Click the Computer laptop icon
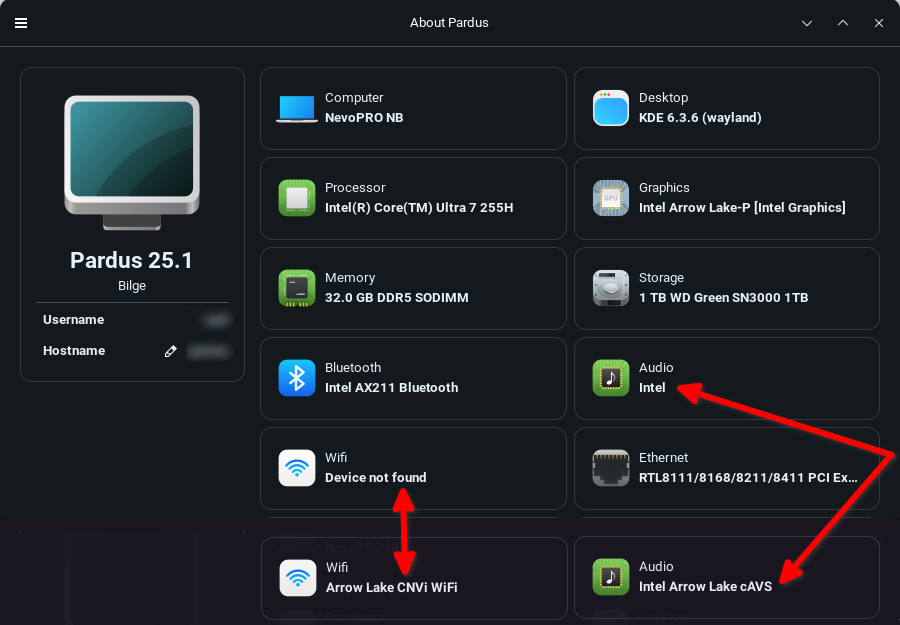900x625 pixels. pos(297,108)
